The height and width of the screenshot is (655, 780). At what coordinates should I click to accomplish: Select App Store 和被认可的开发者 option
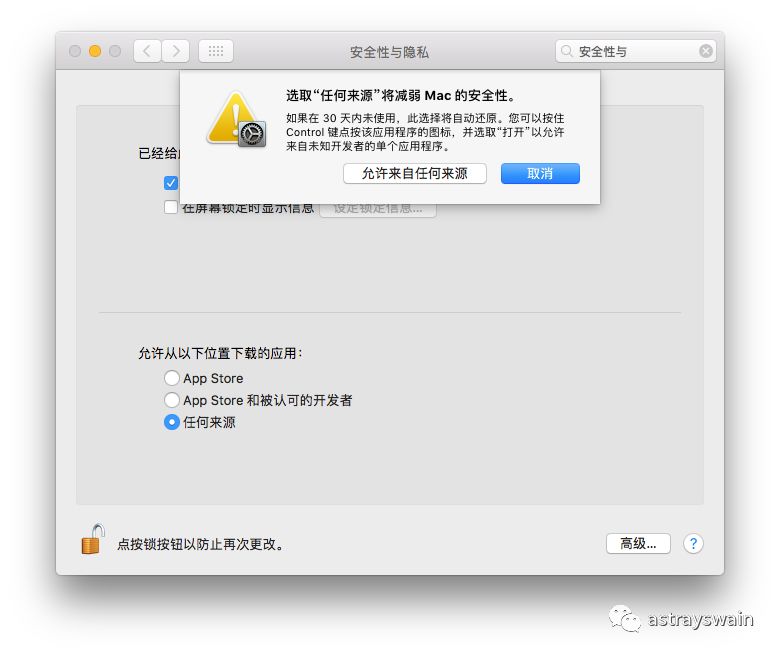tap(172, 400)
